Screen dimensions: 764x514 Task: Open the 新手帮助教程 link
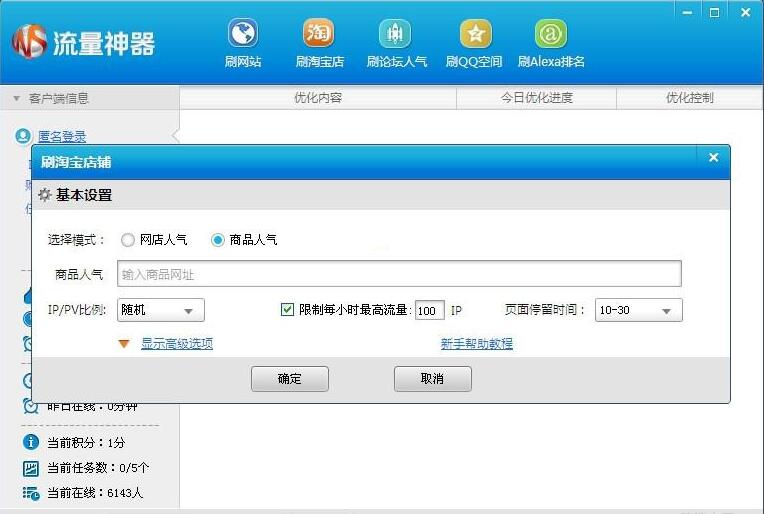(477, 343)
